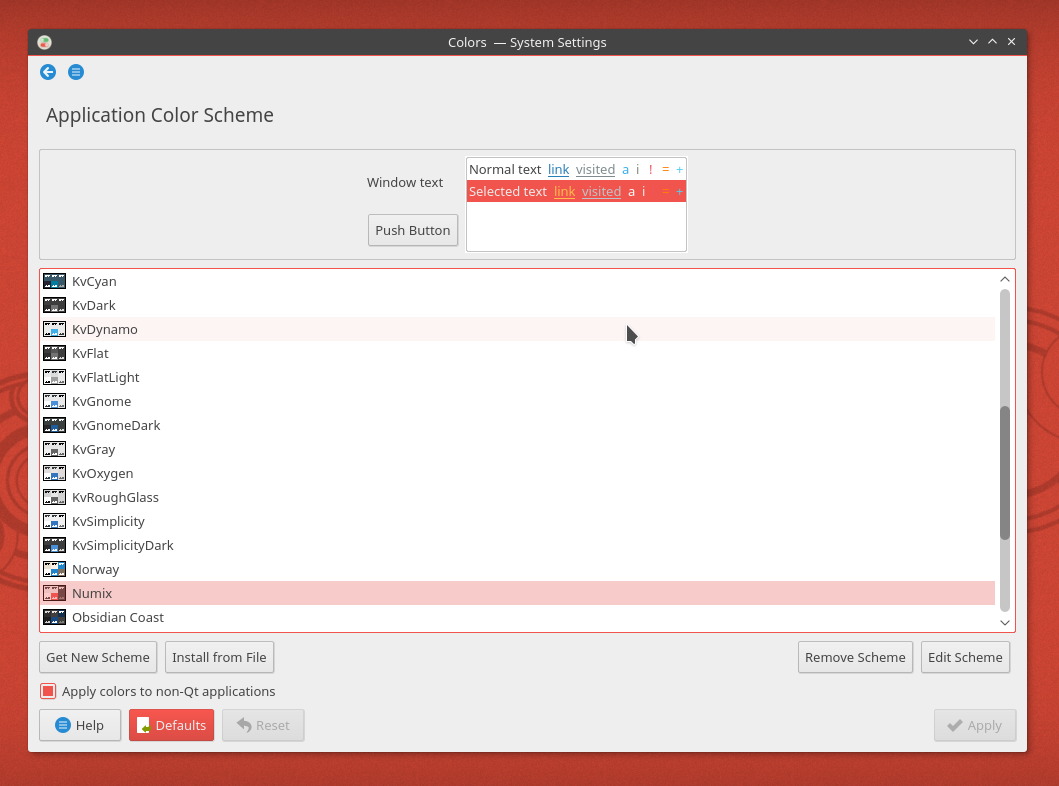Select the KvDark scheme name

pos(94,305)
